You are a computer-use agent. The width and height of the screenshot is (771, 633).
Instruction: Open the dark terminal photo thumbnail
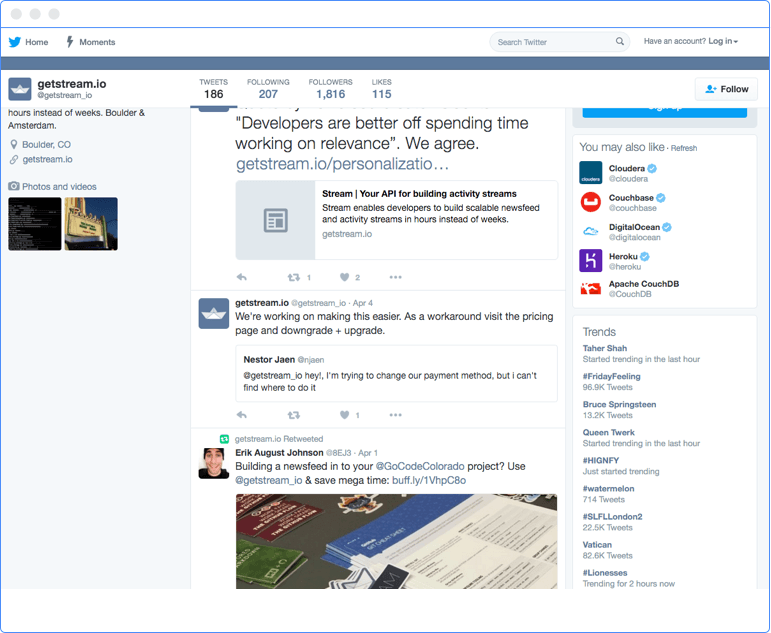[x=35, y=224]
